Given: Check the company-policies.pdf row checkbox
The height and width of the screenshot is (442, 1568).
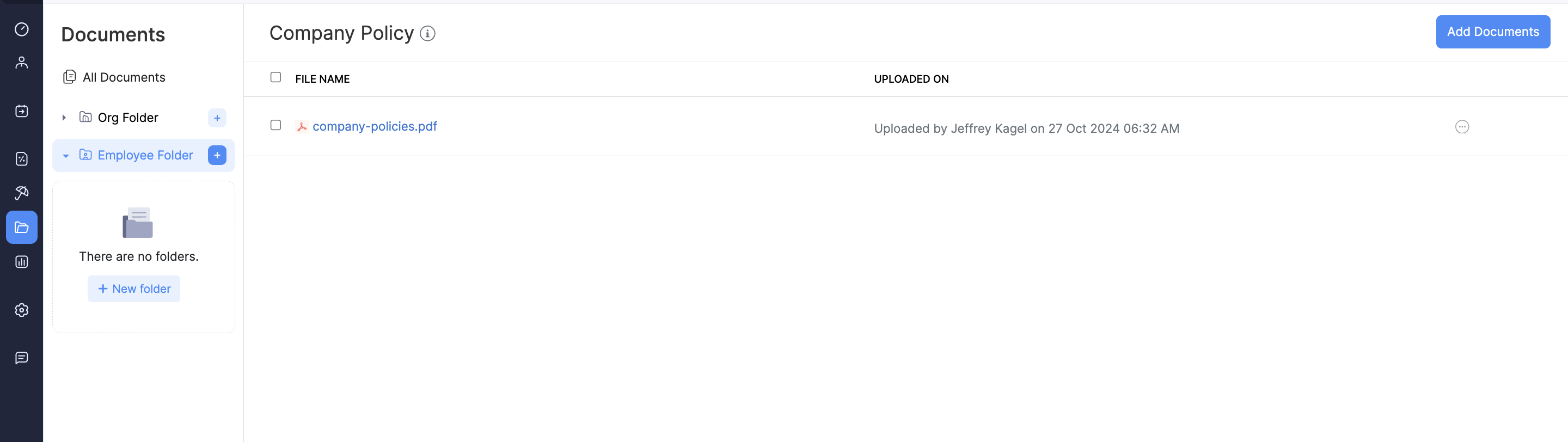Looking at the screenshot, I should 275,125.
